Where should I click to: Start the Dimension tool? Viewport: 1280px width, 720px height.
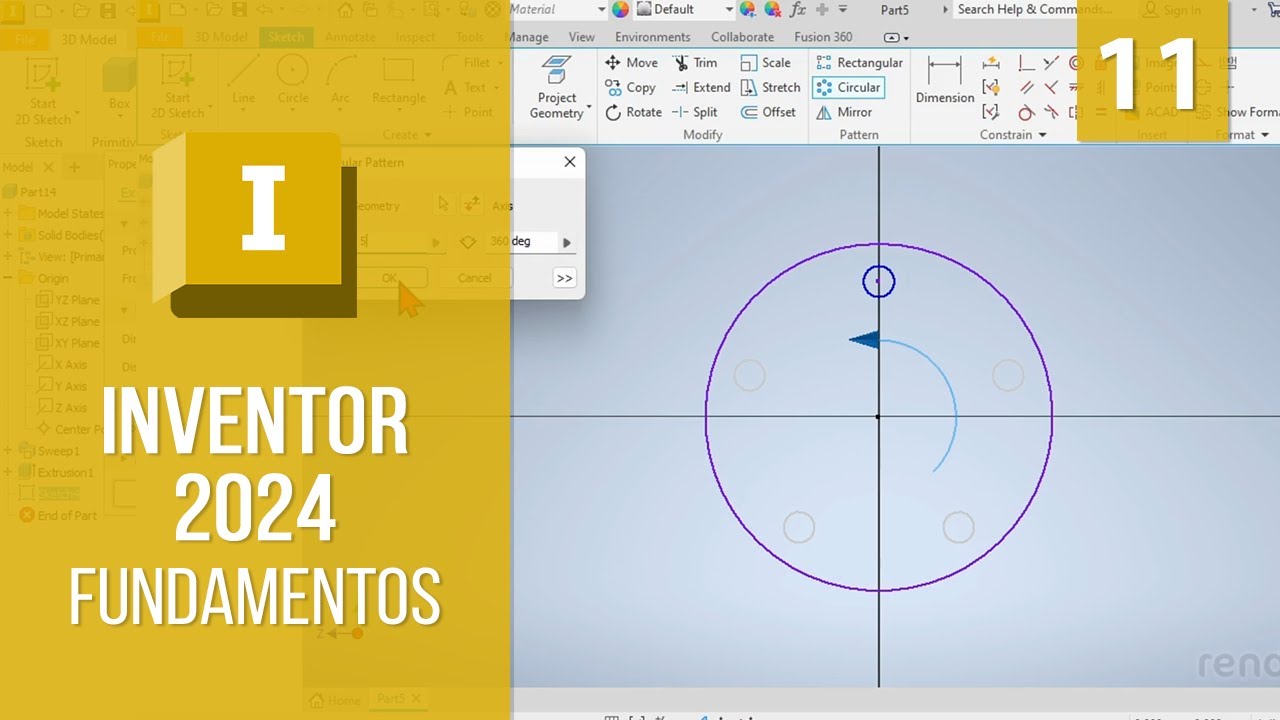tap(944, 80)
